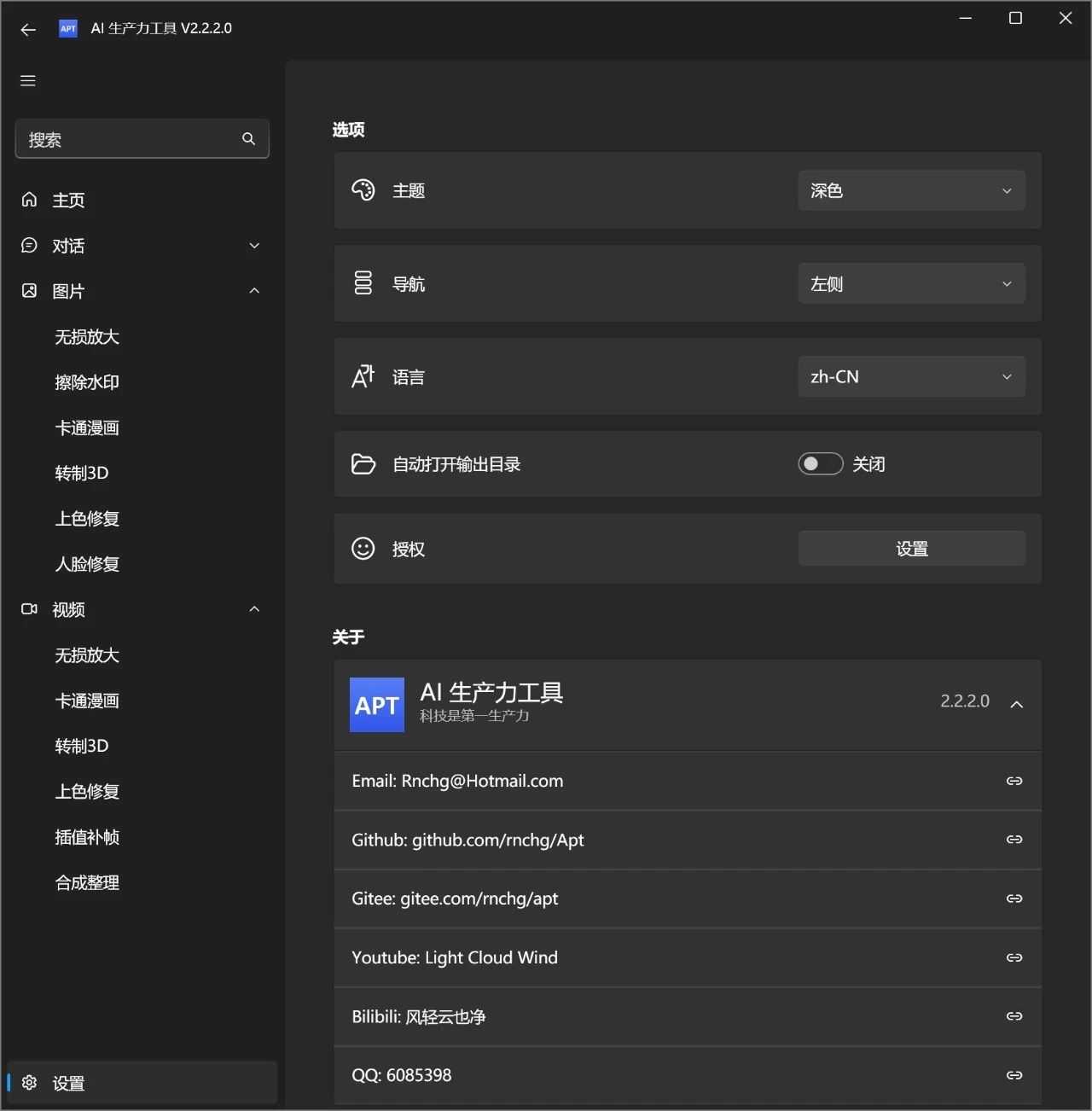Collapse the AI 生产力工具 about card
Screen dimensions: 1092x1111
(1017, 704)
